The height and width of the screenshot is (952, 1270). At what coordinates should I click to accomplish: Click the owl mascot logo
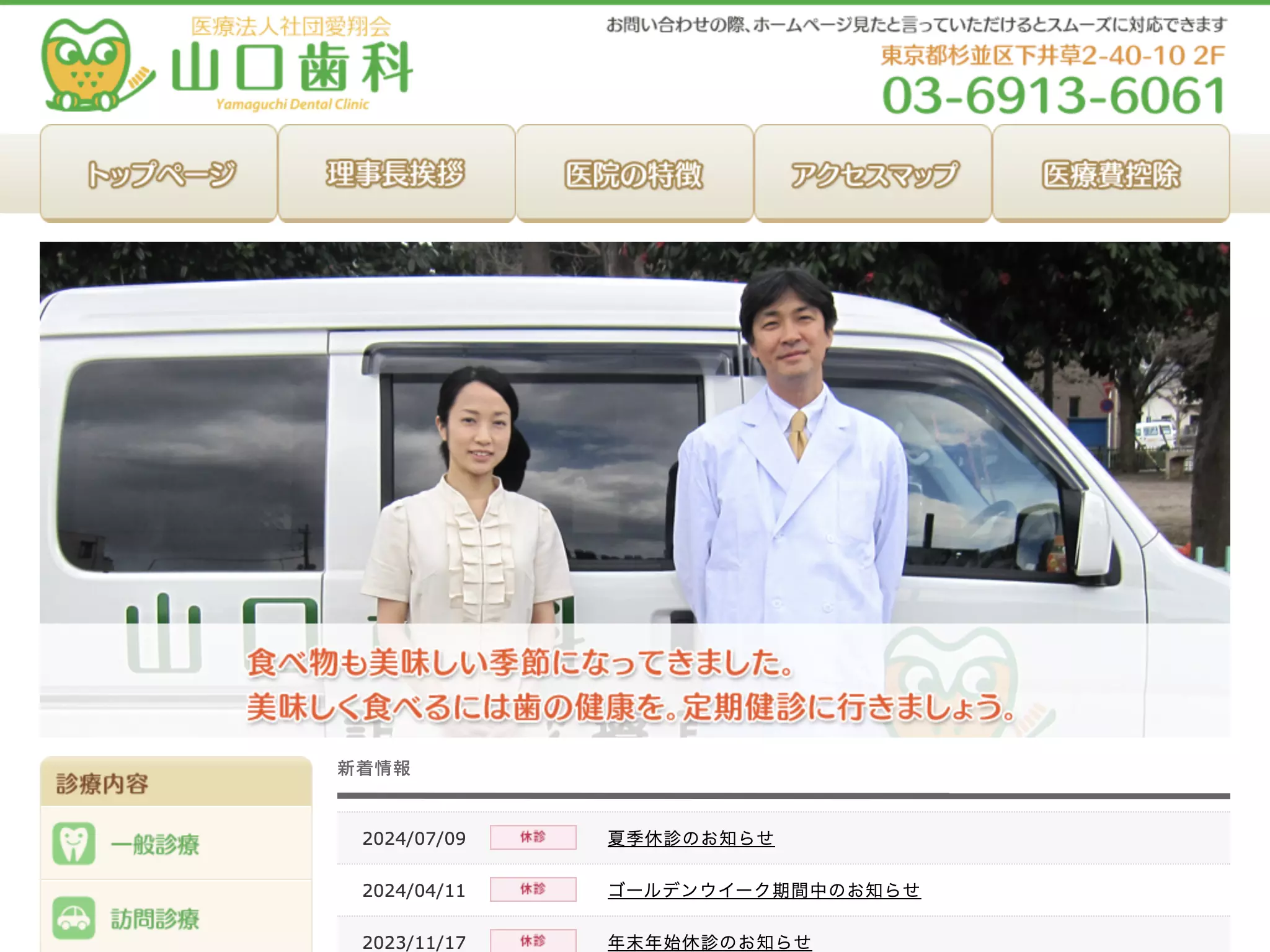98,65
